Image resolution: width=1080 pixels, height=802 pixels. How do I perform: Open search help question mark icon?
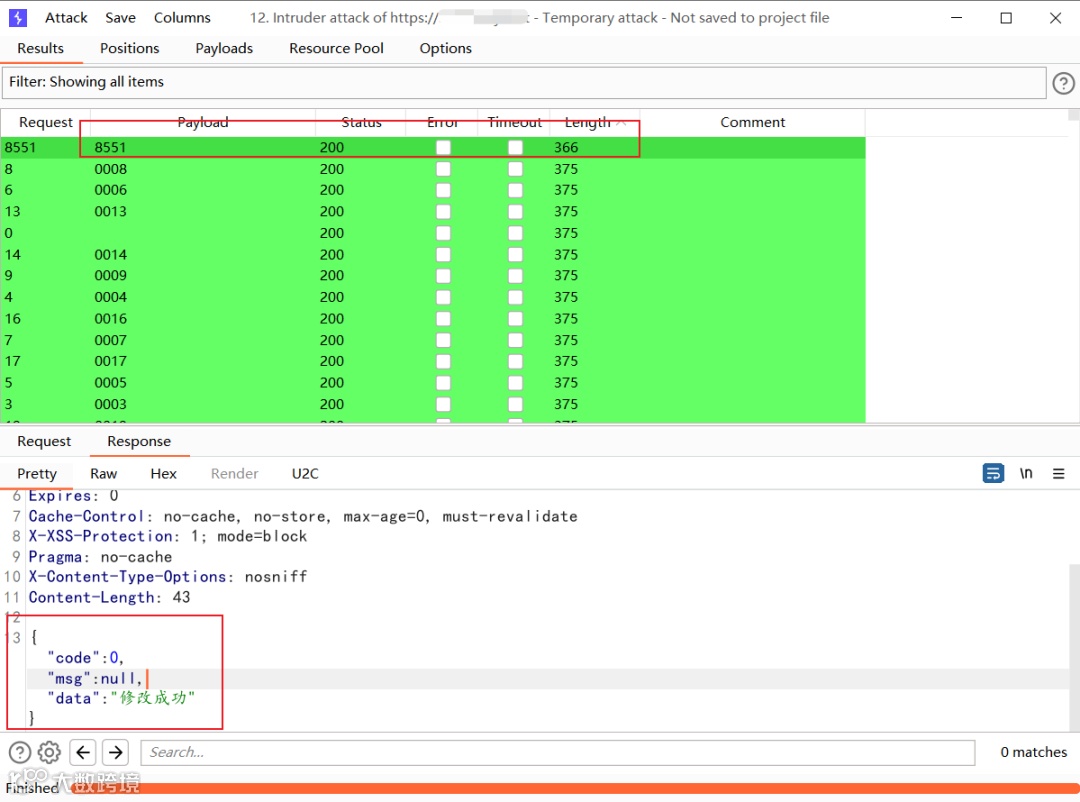pyautogui.click(x=20, y=752)
